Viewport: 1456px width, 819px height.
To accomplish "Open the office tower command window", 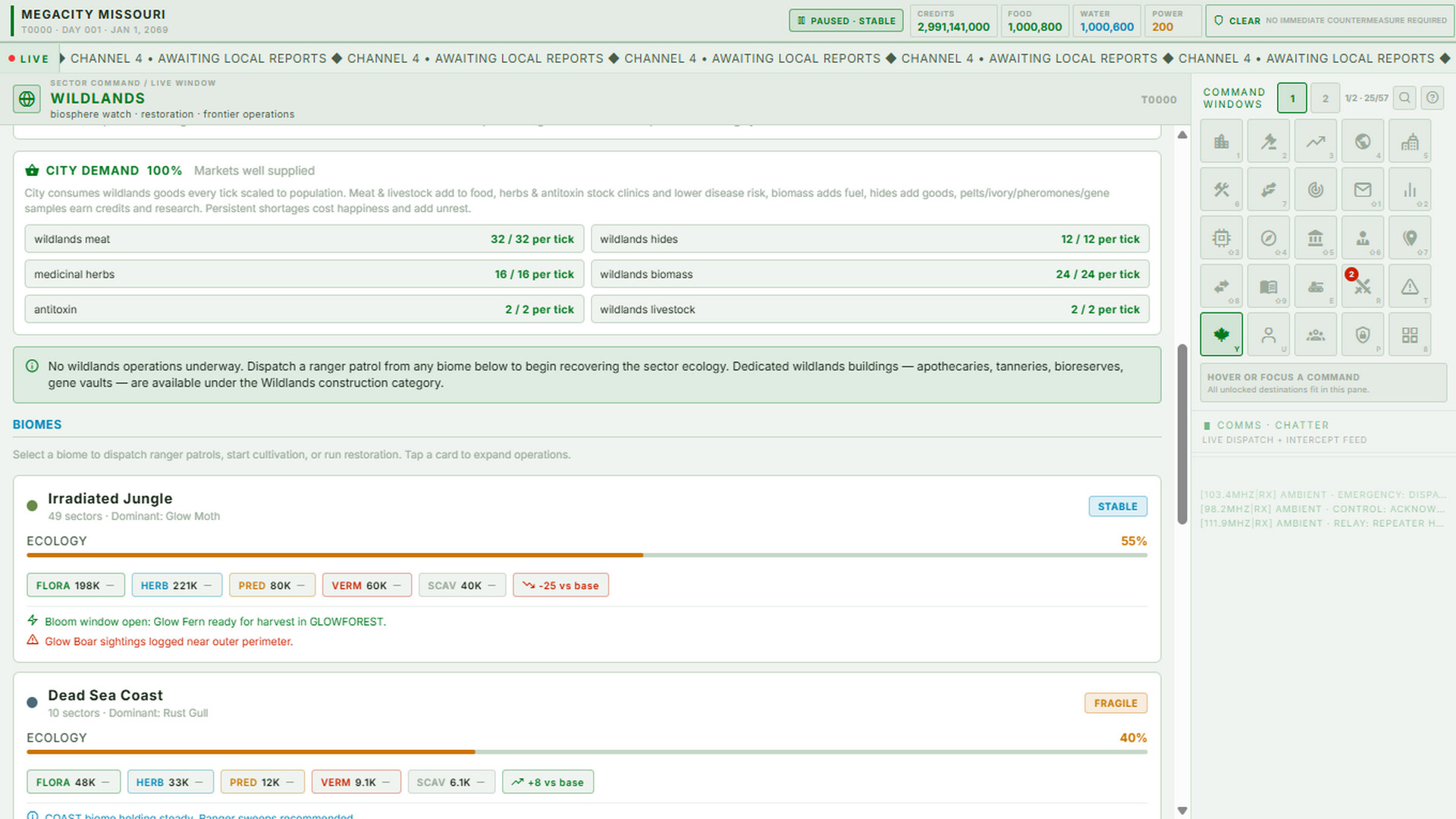I will [1409, 141].
